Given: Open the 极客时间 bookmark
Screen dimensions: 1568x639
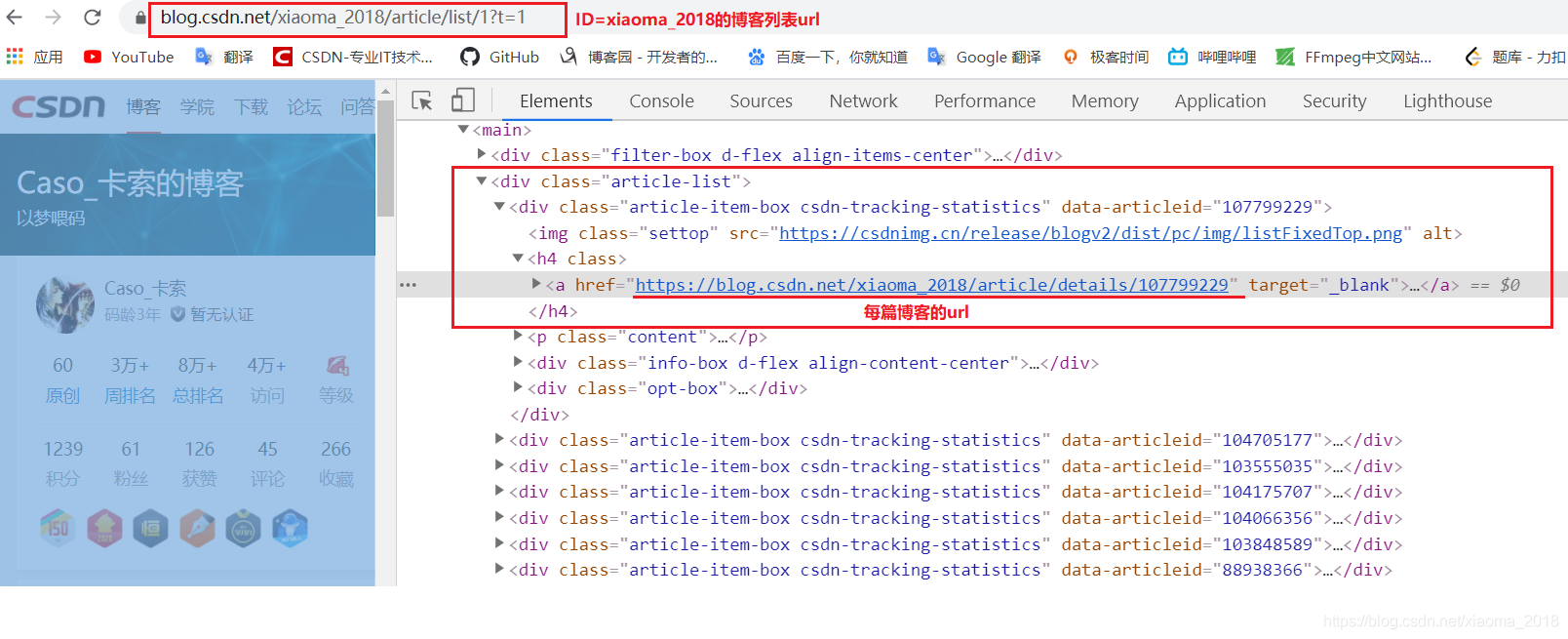Looking at the screenshot, I should 1105,57.
